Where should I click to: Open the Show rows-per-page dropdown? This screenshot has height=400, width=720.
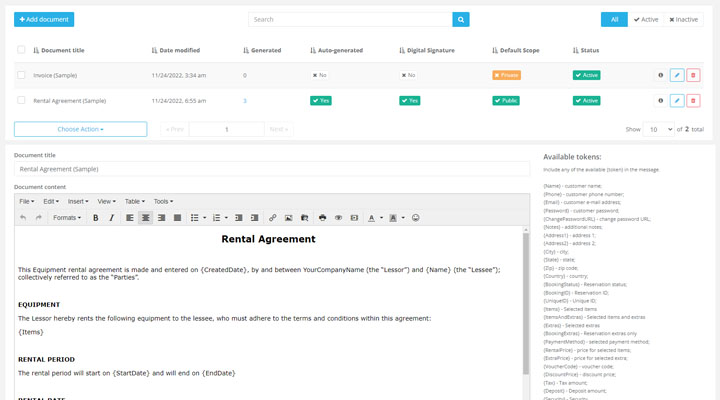[658, 130]
